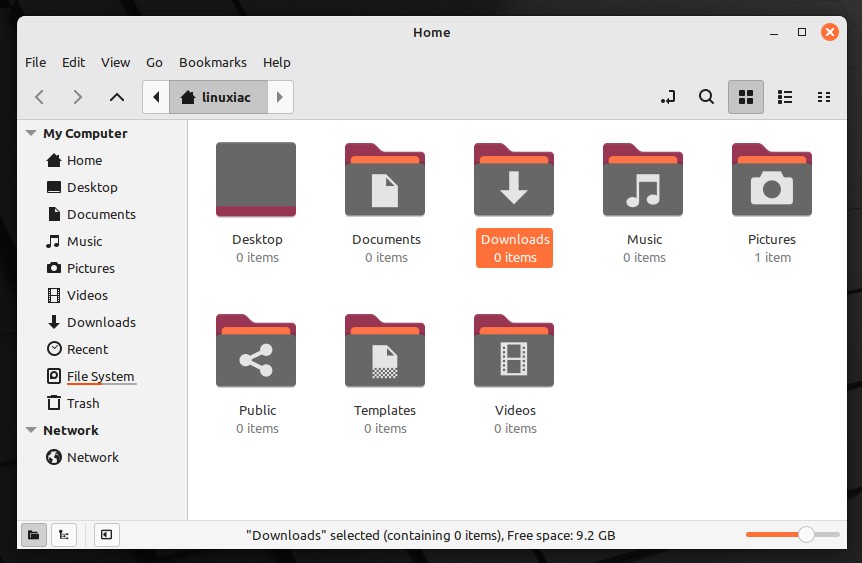862x563 pixels.
Task: Hide the sidebar with the status bar button
Action: (107, 535)
